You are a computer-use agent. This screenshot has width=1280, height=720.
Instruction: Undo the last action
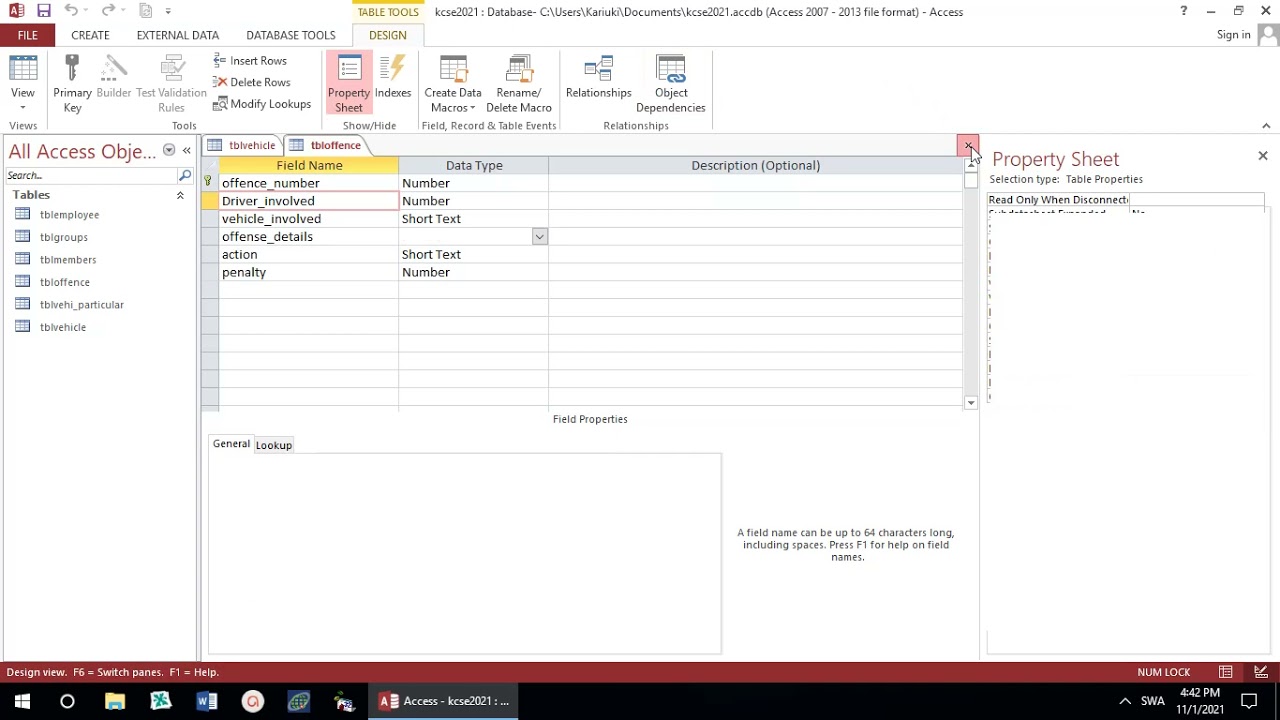pos(71,11)
